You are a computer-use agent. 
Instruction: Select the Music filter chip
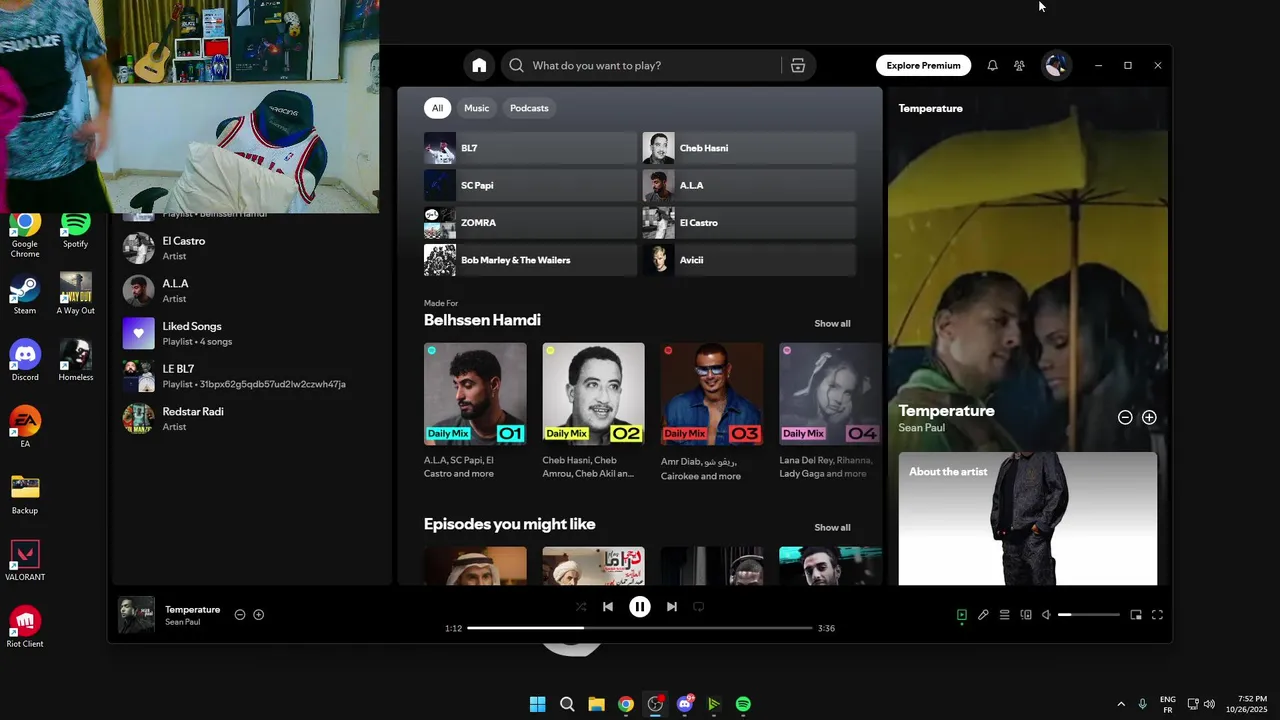pyautogui.click(x=477, y=108)
